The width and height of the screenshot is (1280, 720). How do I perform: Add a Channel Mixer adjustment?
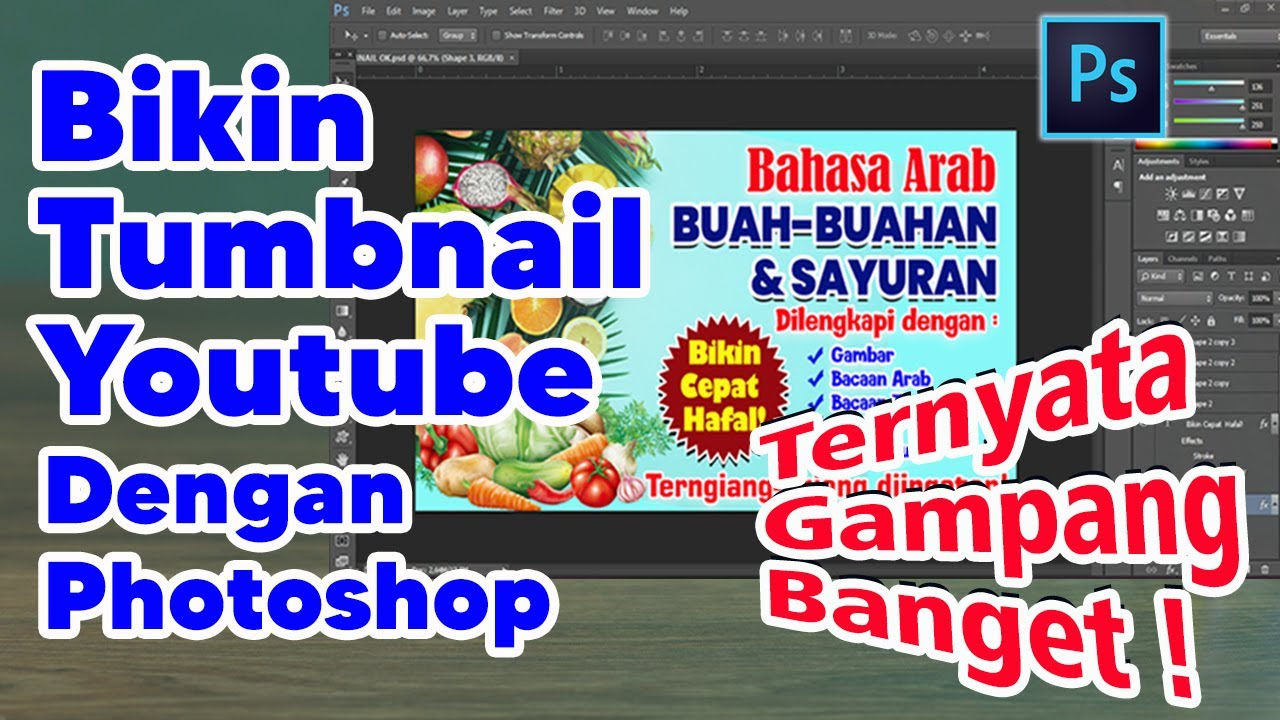[x=1230, y=215]
